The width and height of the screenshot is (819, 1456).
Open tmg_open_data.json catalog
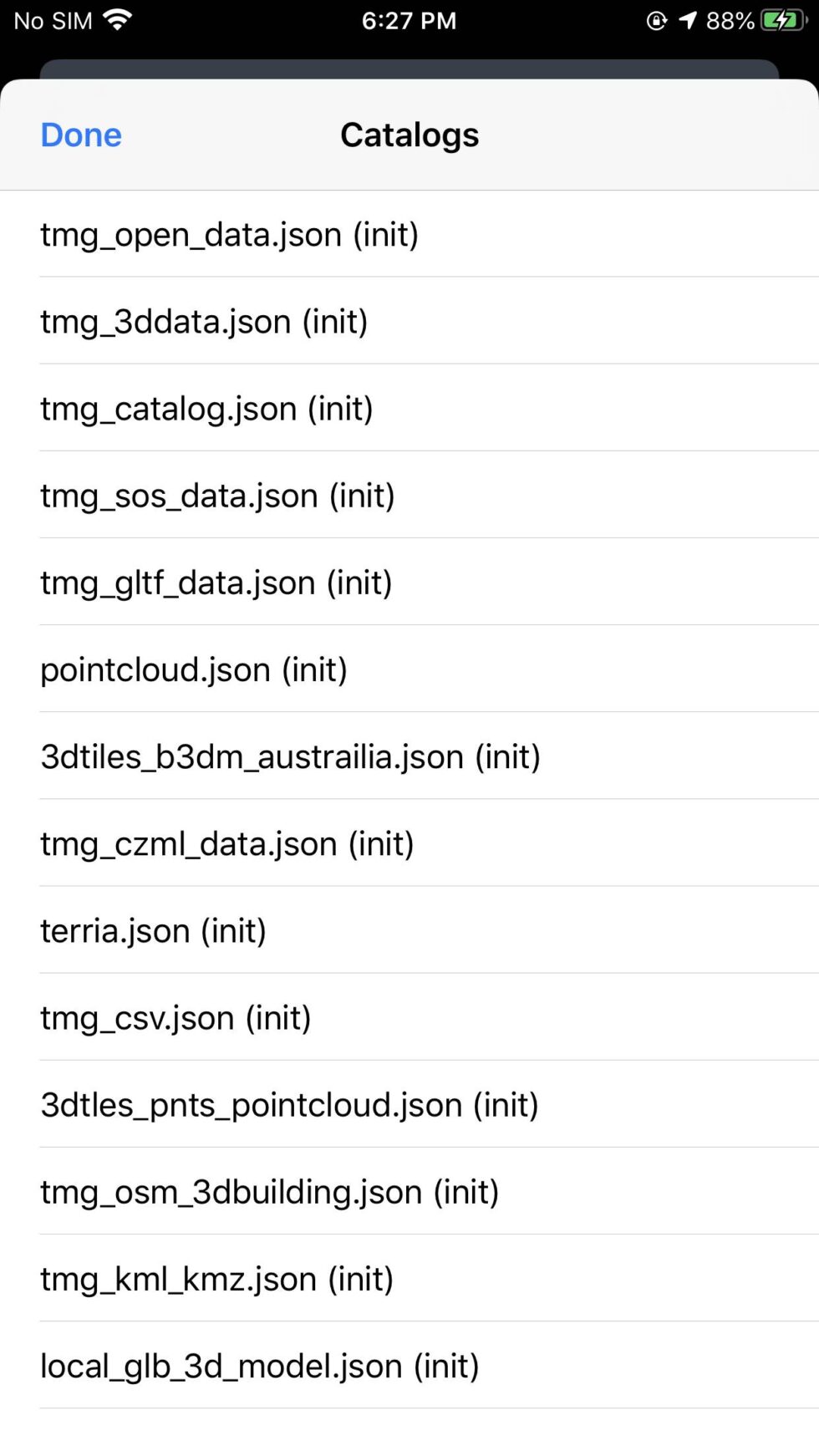229,235
